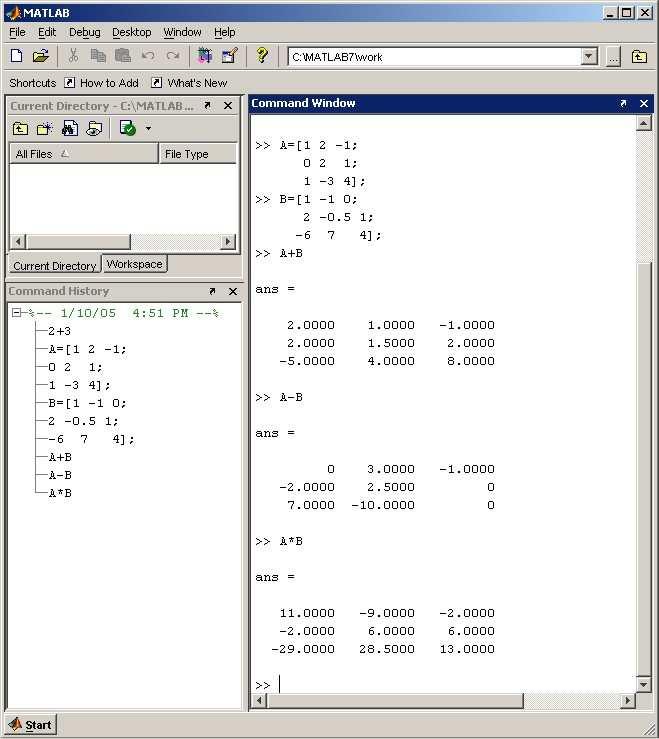Select '1 -3 4];' history entry

79,385
